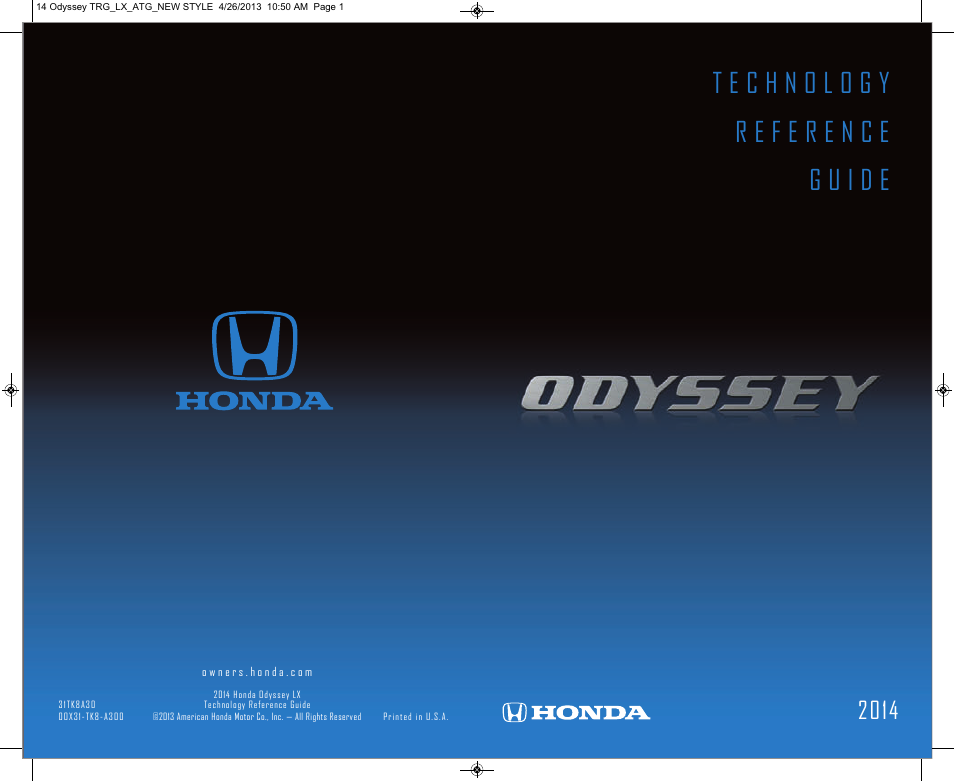Click the small 'Technology Reference Guide' line
954x781 pixels.
pos(257,705)
